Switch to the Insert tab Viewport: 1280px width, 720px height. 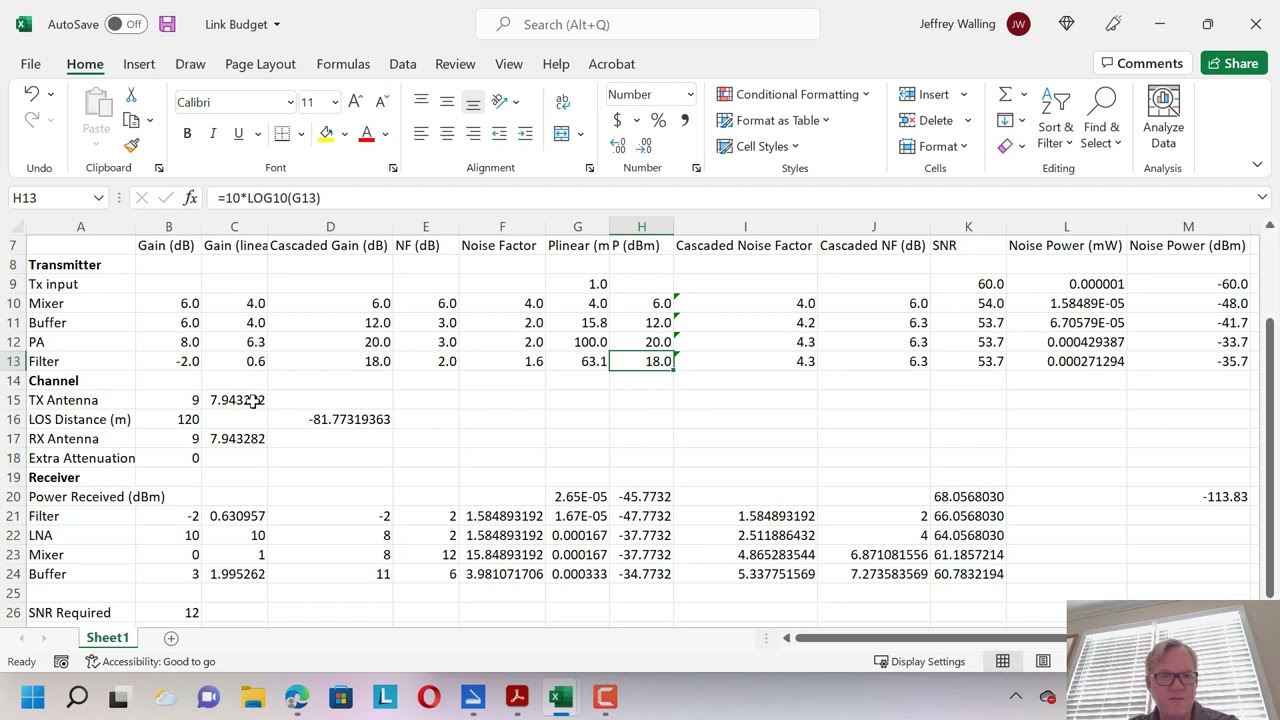tap(139, 64)
